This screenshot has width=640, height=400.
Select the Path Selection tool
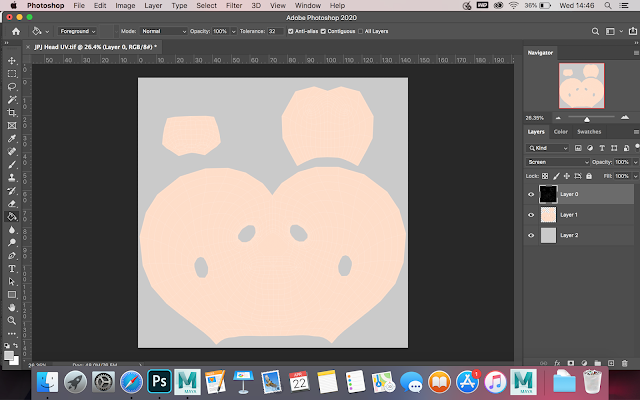pyautogui.click(x=12, y=282)
